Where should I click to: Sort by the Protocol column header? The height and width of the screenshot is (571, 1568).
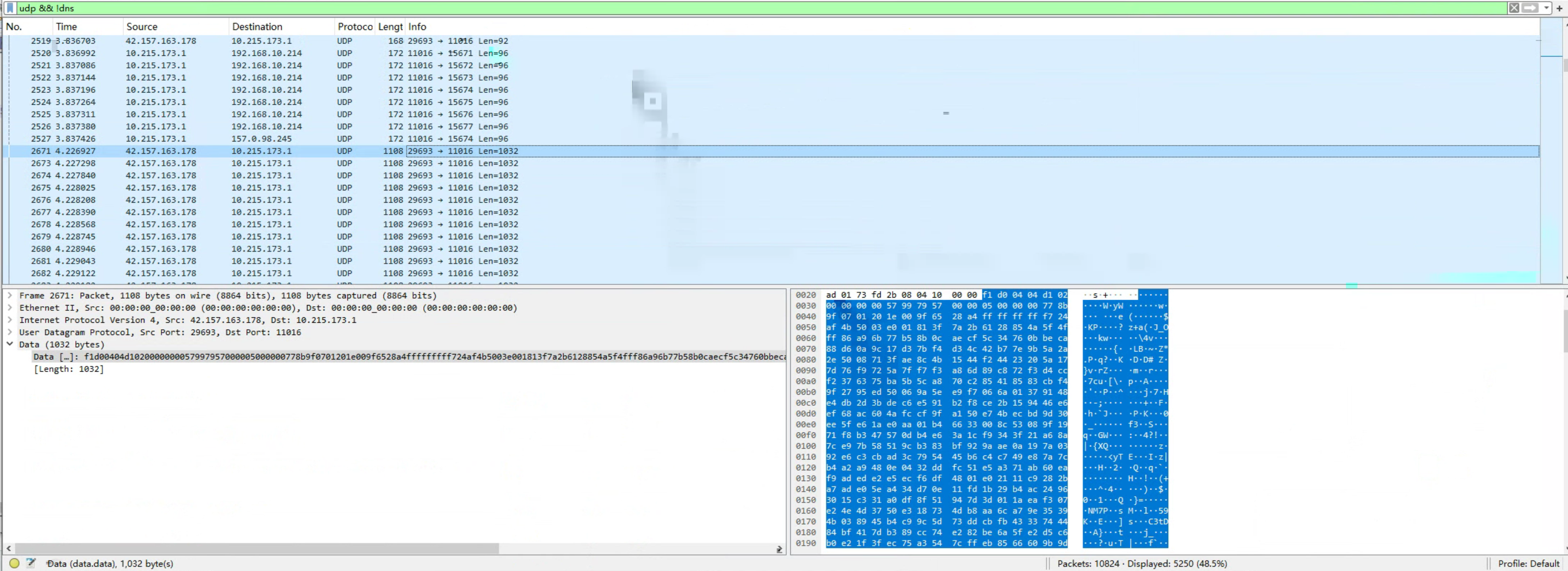(354, 27)
